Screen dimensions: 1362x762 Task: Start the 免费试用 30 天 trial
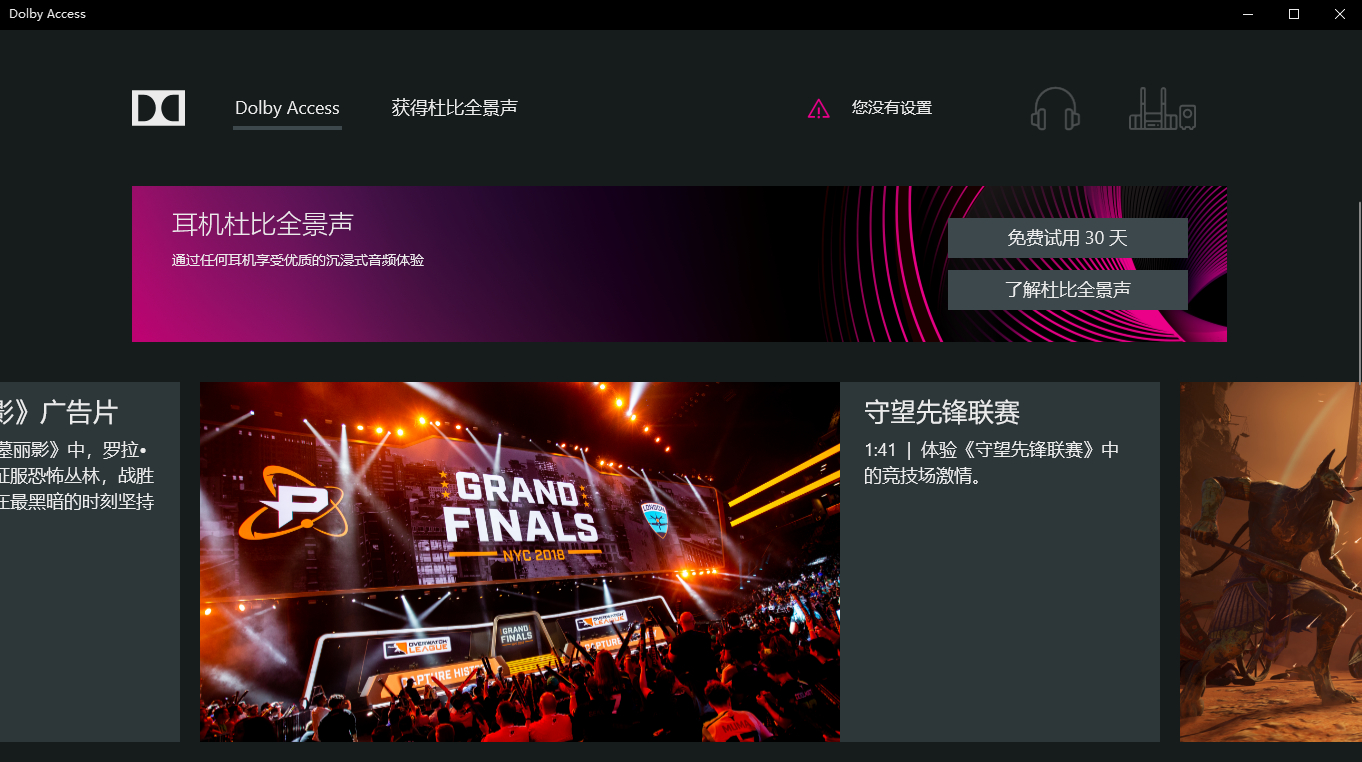pos(1068,238)
